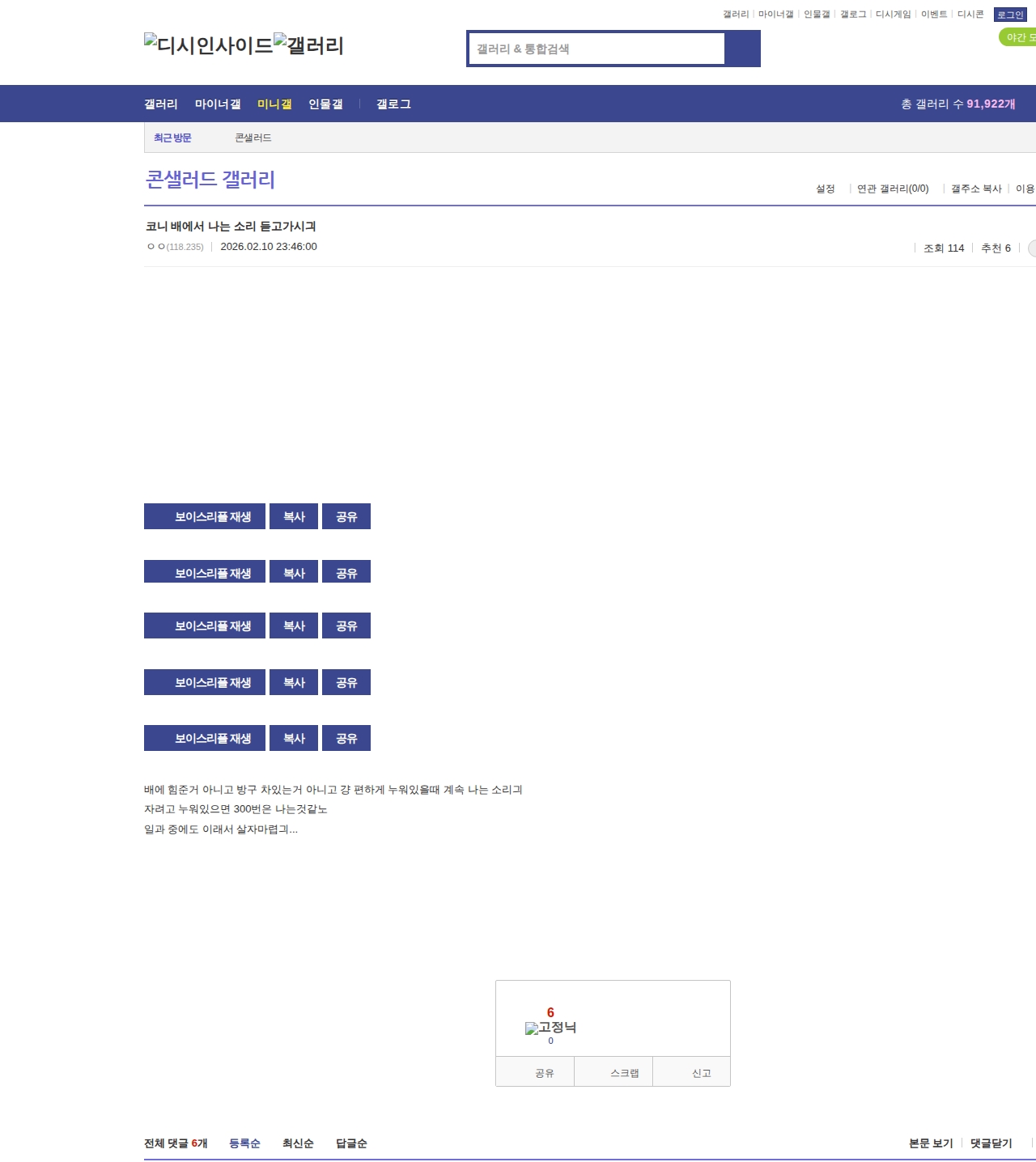Click the 갤러리 logo image next to 디시인사이드

[309, 45]
